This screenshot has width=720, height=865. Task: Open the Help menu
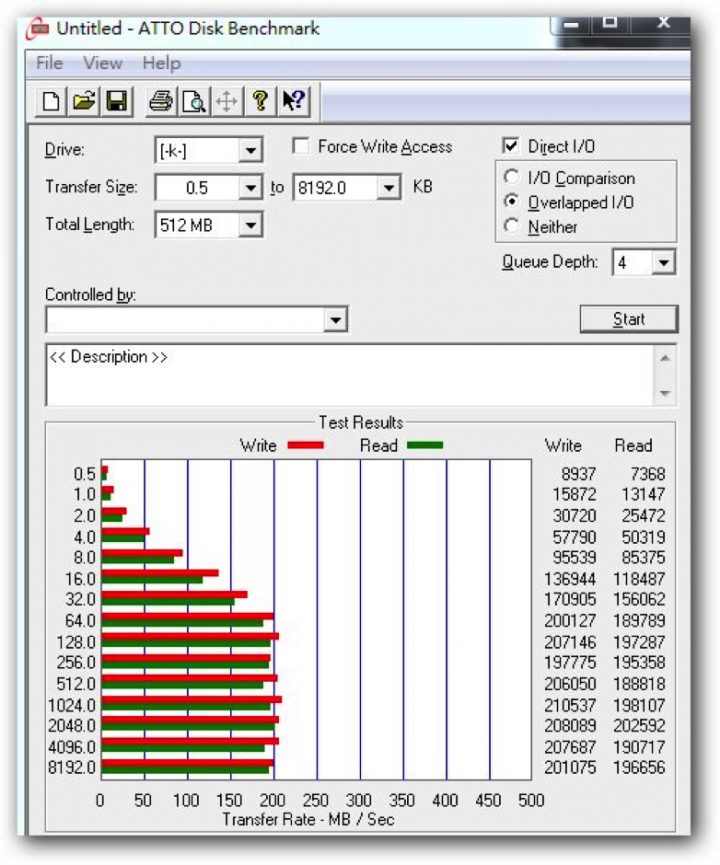(161, 63)
